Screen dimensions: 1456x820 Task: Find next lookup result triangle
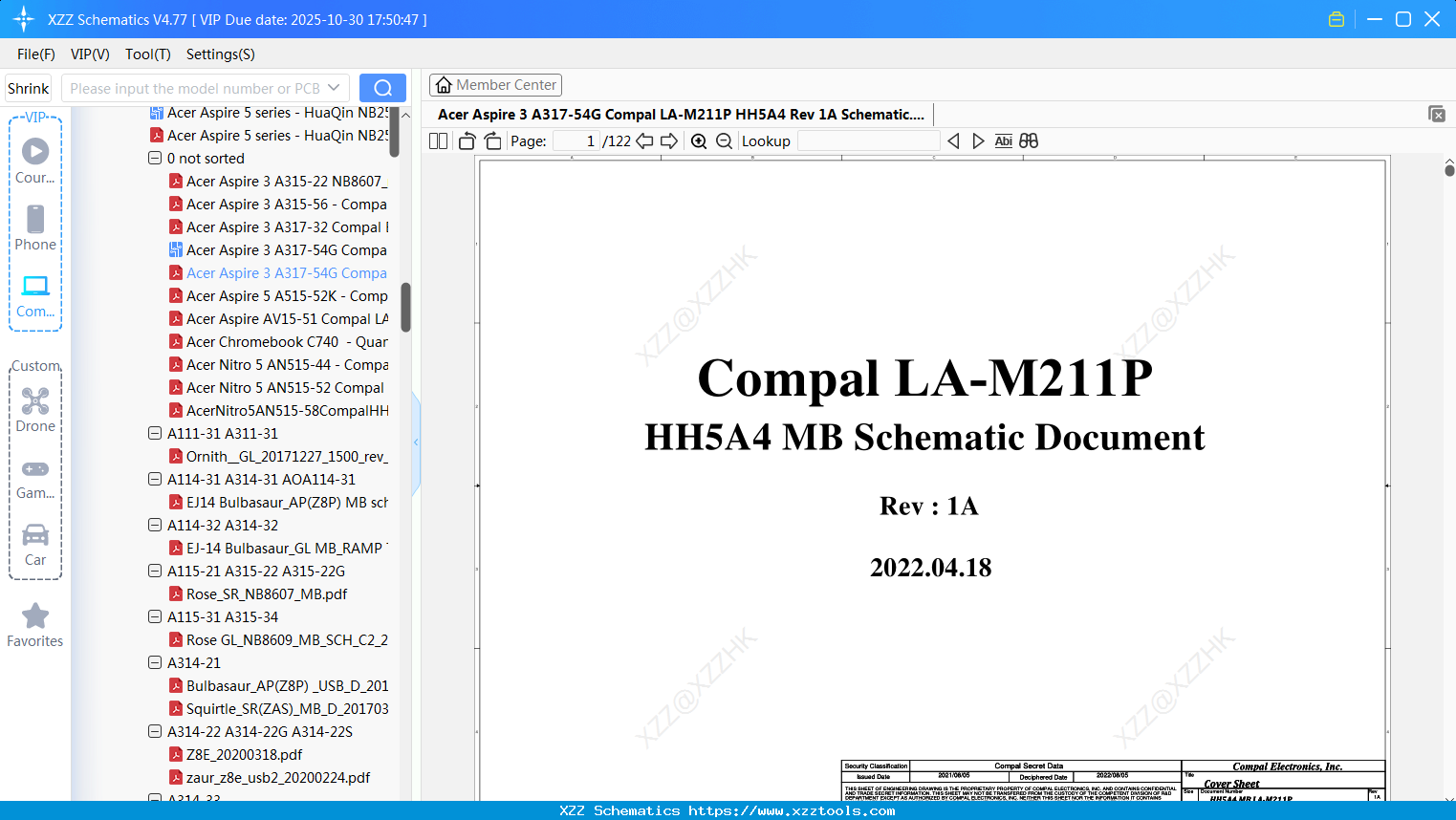point(978,141)
